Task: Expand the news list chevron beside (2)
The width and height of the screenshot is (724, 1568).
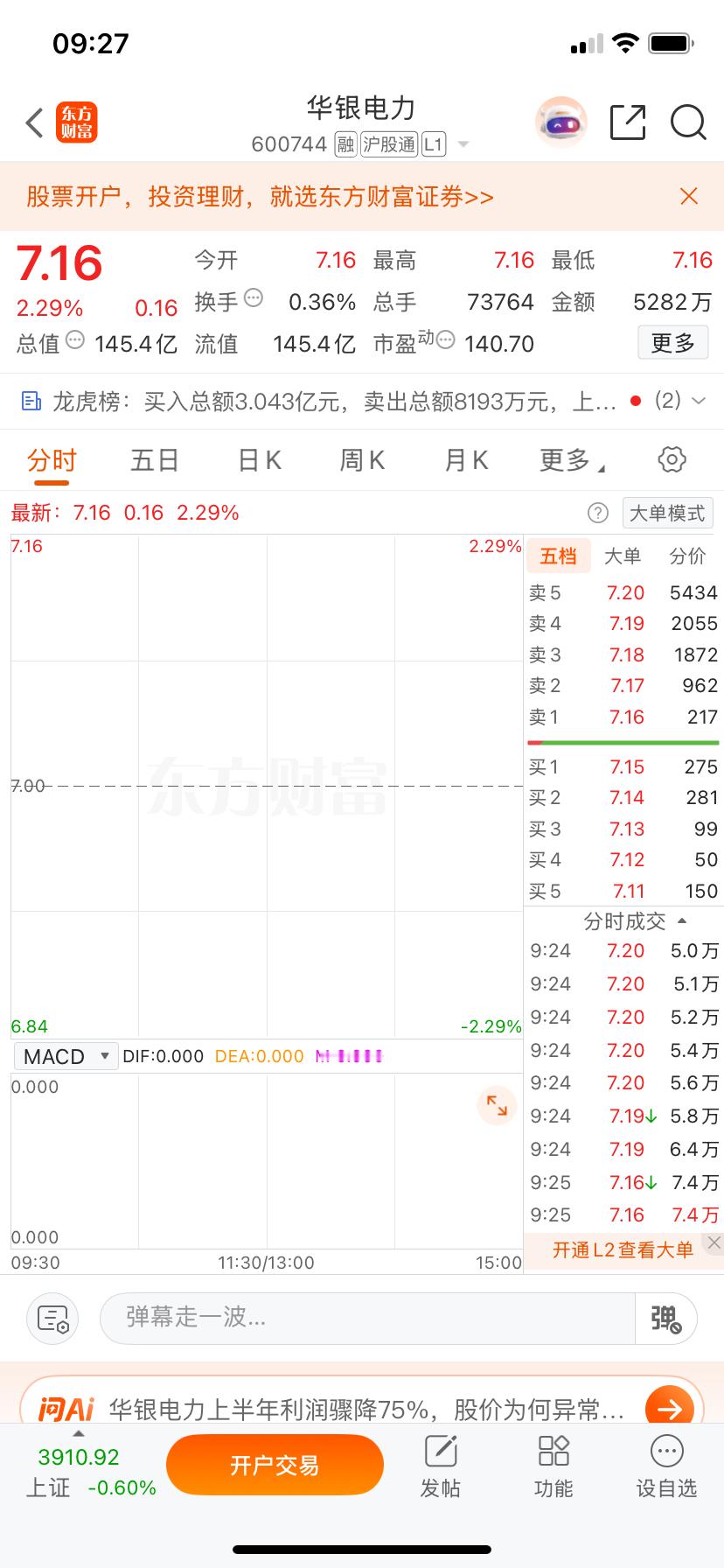Action: (699, 401)
